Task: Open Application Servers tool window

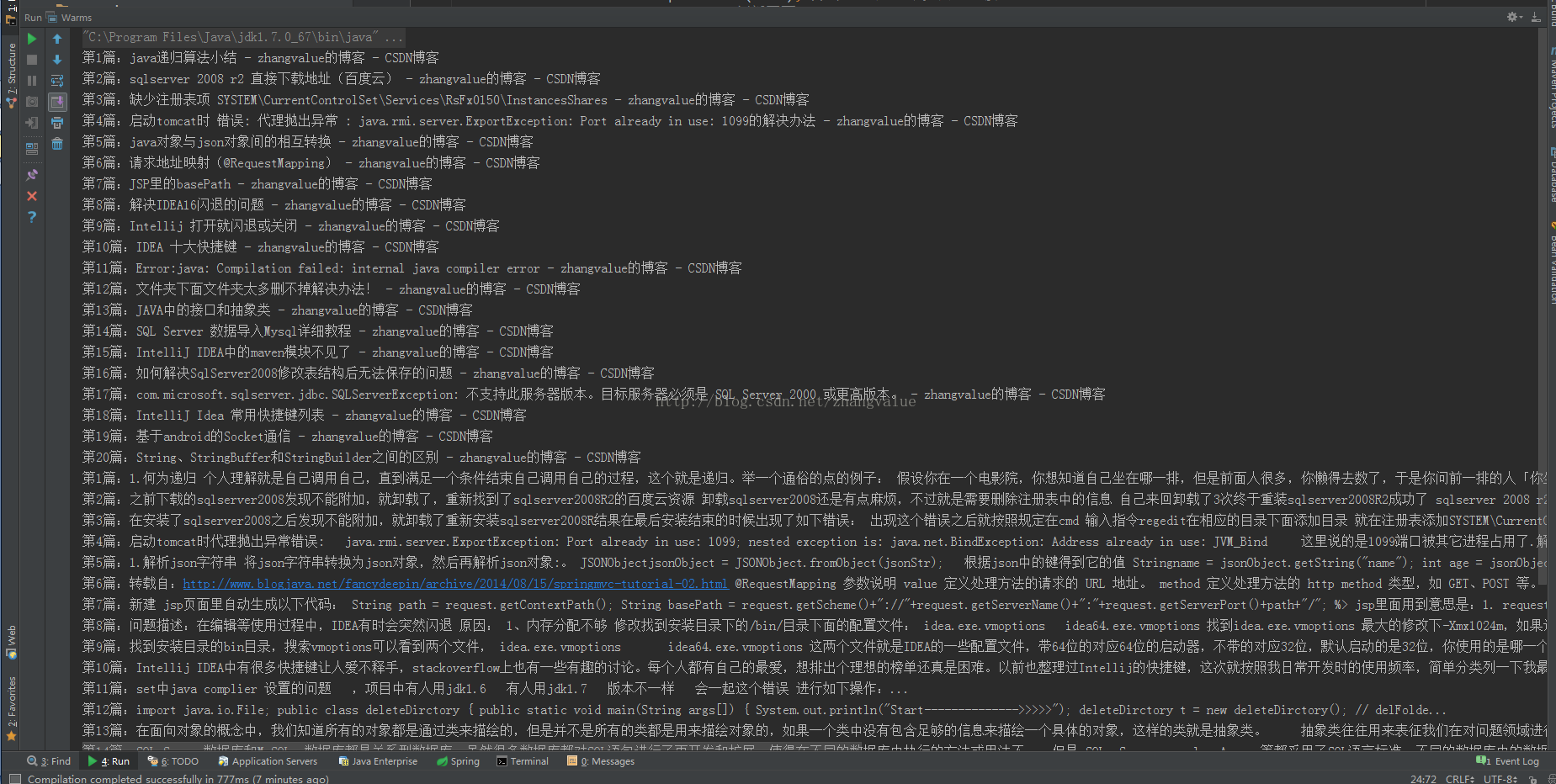Action: point(268,761)
